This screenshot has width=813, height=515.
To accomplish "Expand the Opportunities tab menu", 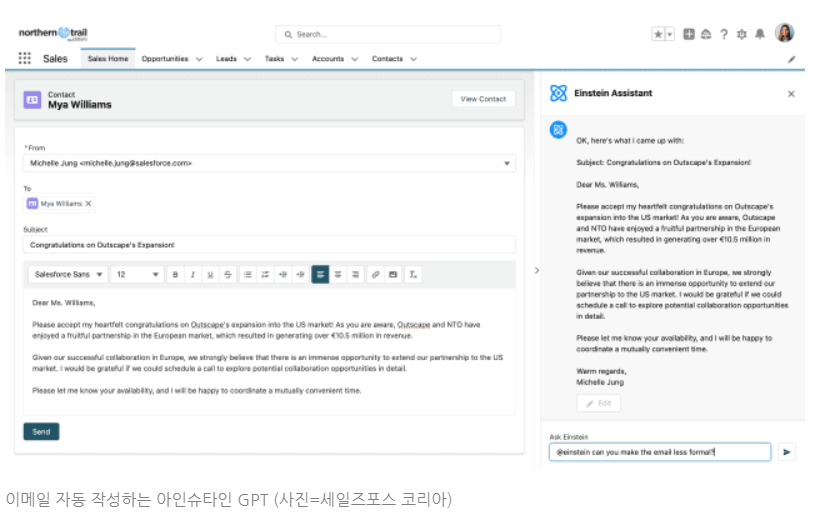I will point(199,59).
